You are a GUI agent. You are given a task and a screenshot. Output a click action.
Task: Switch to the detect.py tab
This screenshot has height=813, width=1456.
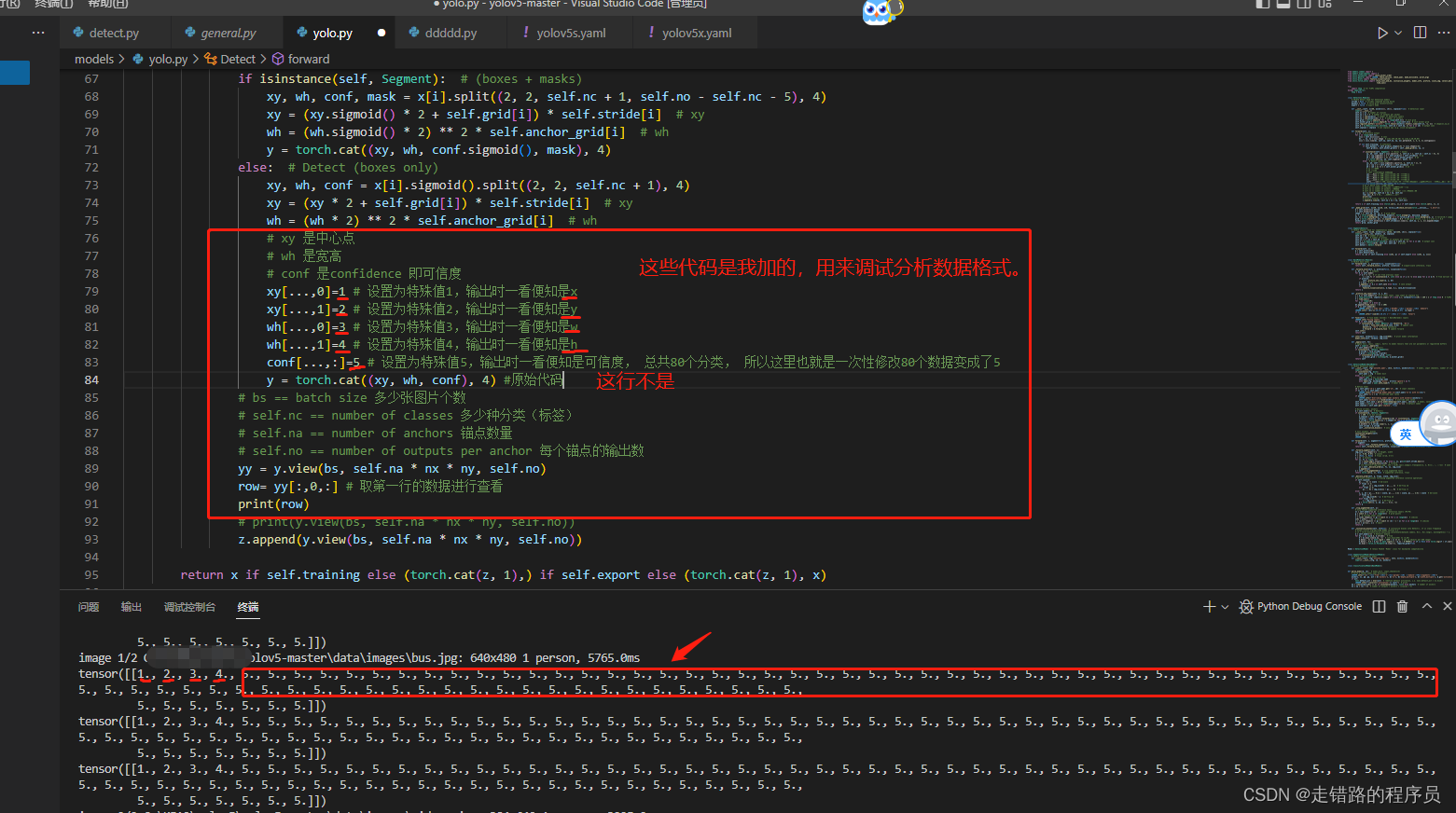(114, 33)
